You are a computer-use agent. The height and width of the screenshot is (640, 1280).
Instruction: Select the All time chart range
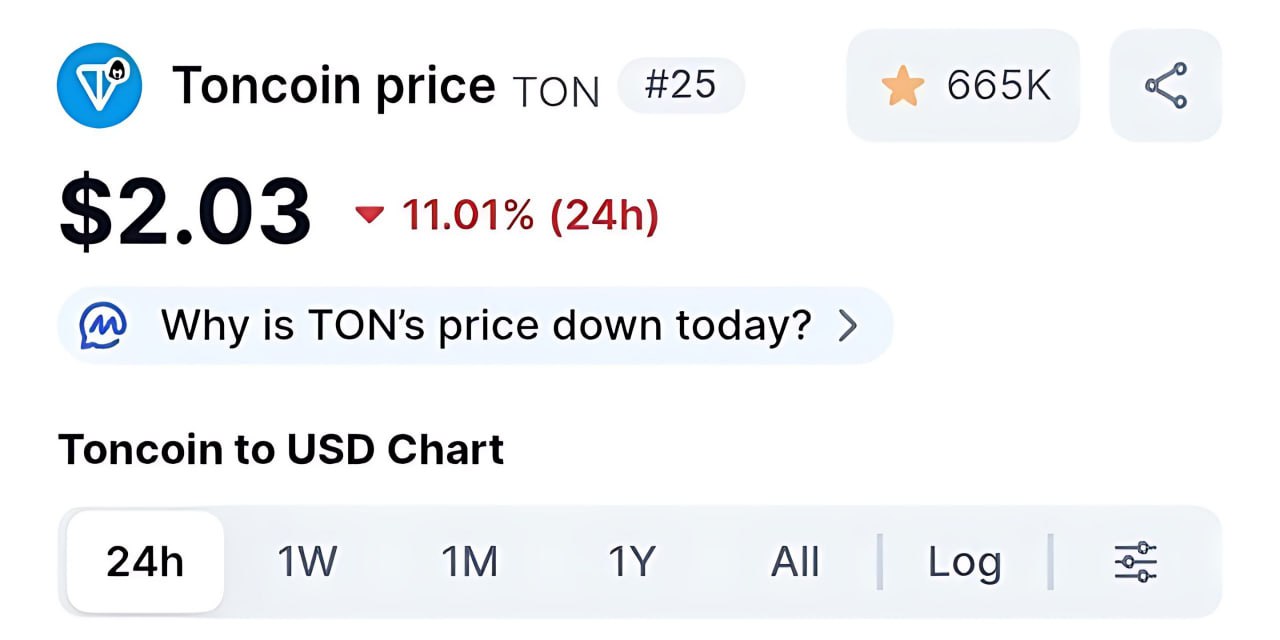(795, 562)
